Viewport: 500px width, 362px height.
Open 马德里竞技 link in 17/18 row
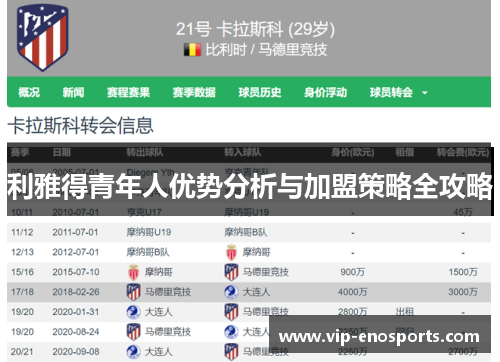tap(168, 292)
